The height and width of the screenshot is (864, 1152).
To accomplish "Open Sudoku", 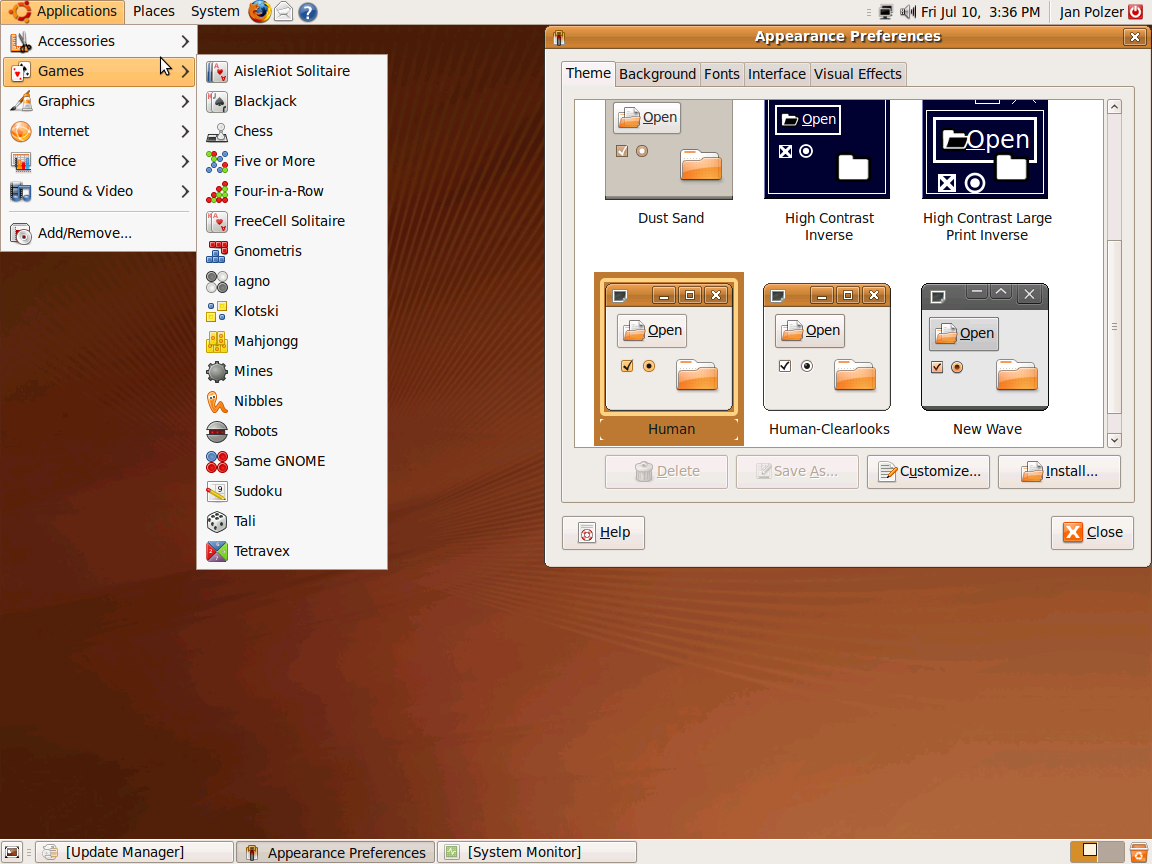I will [x=292, y=492].
